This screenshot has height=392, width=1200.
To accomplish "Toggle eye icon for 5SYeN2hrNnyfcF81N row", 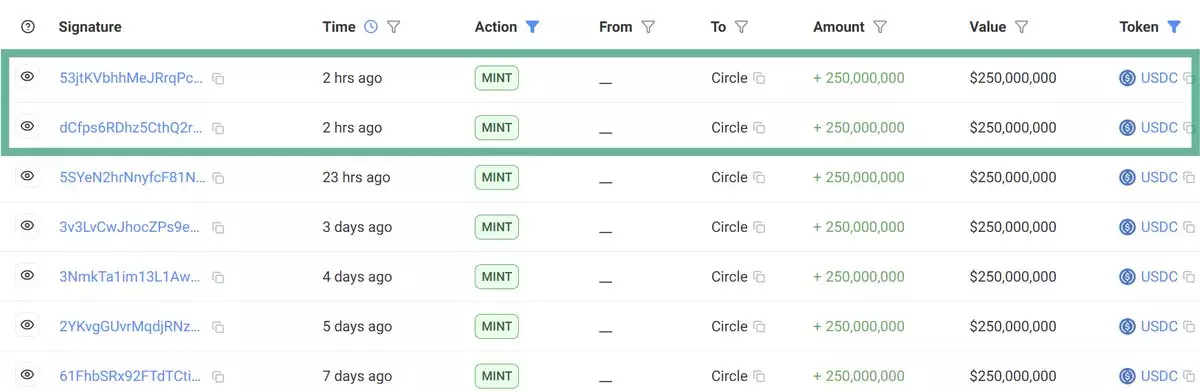I will click(28, 176).
